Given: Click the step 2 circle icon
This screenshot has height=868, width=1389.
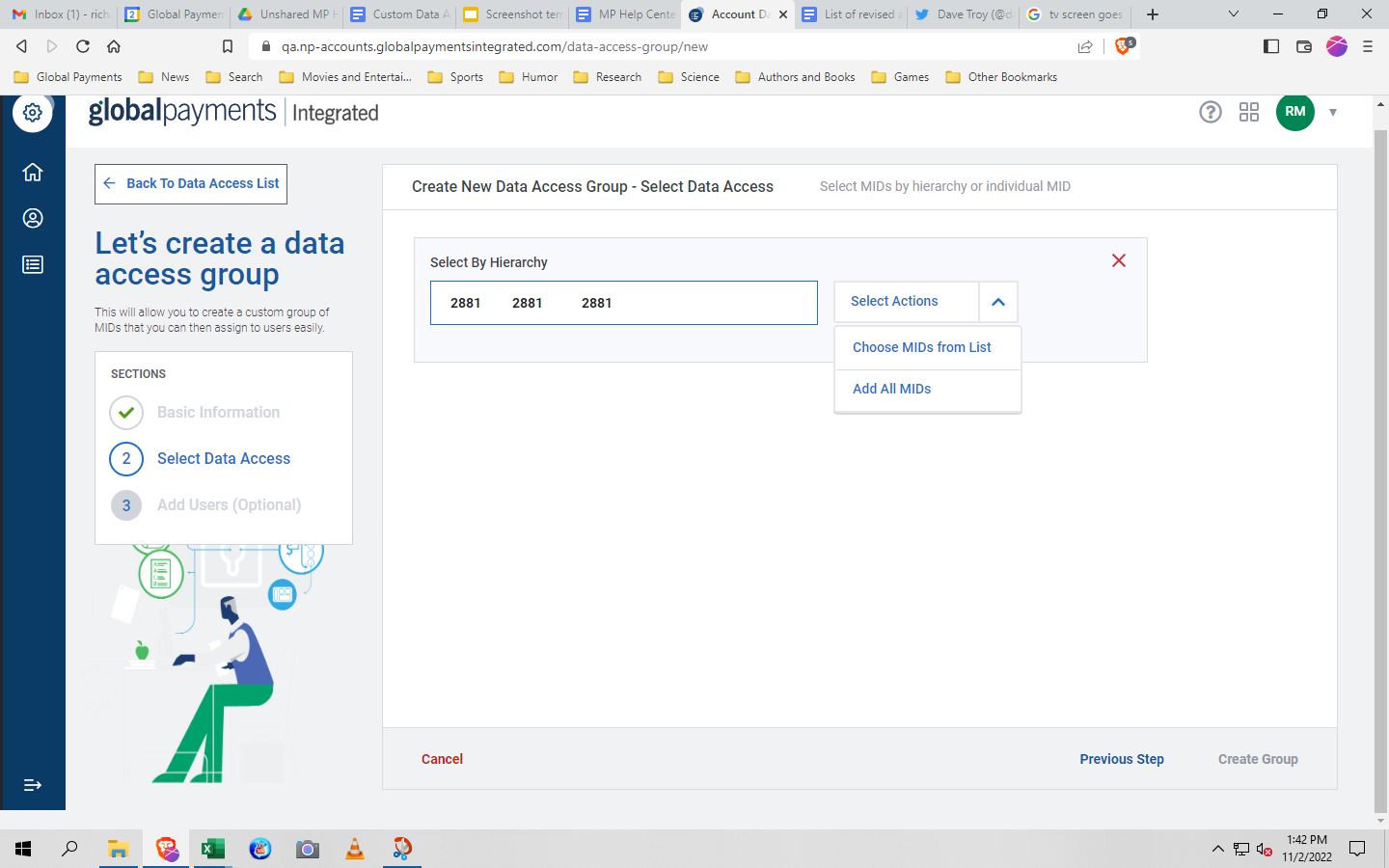Looking at the screenshot, I should 126,459.
